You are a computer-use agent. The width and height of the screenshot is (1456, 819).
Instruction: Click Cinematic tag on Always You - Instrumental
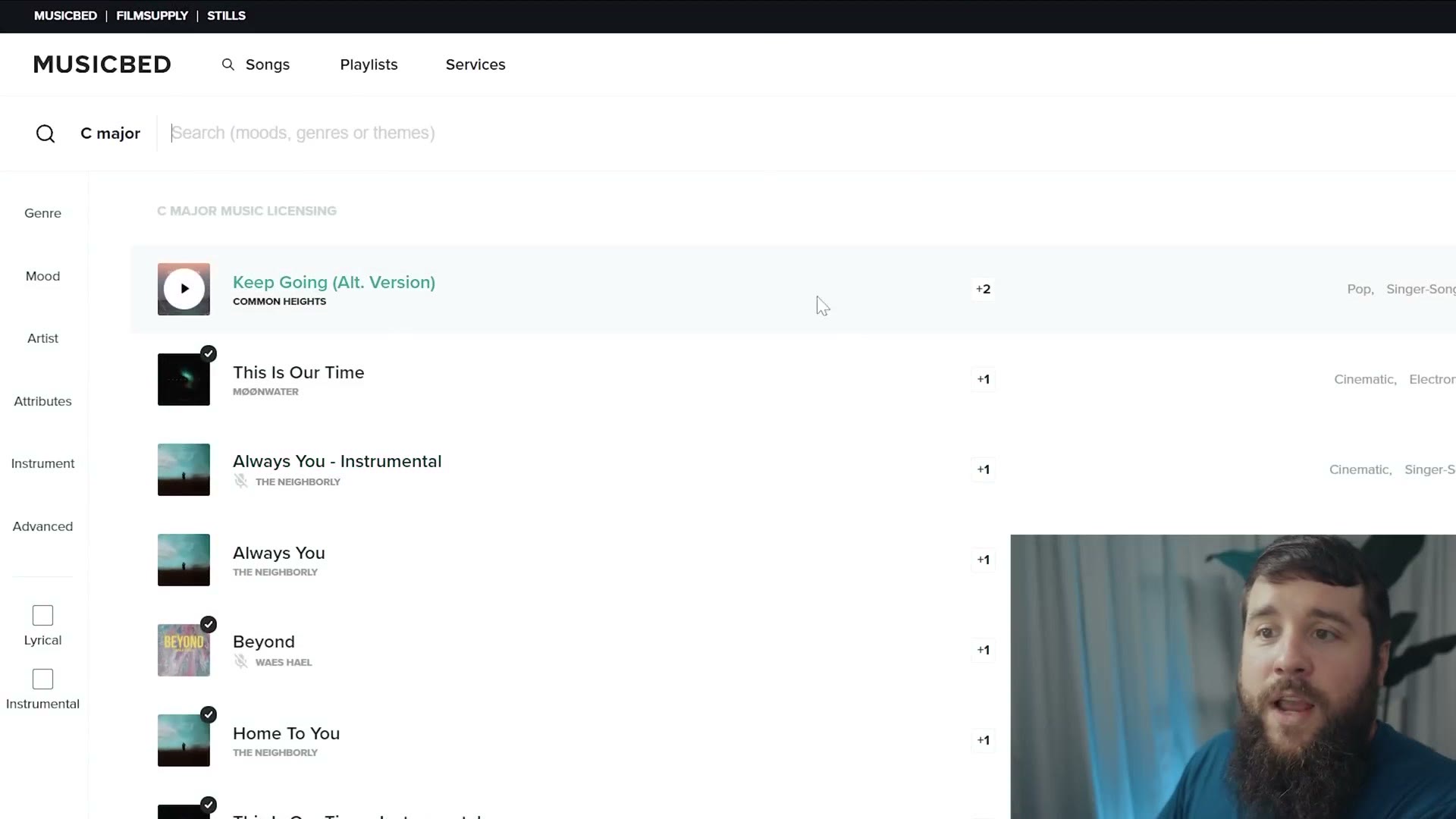[1360, 470]
